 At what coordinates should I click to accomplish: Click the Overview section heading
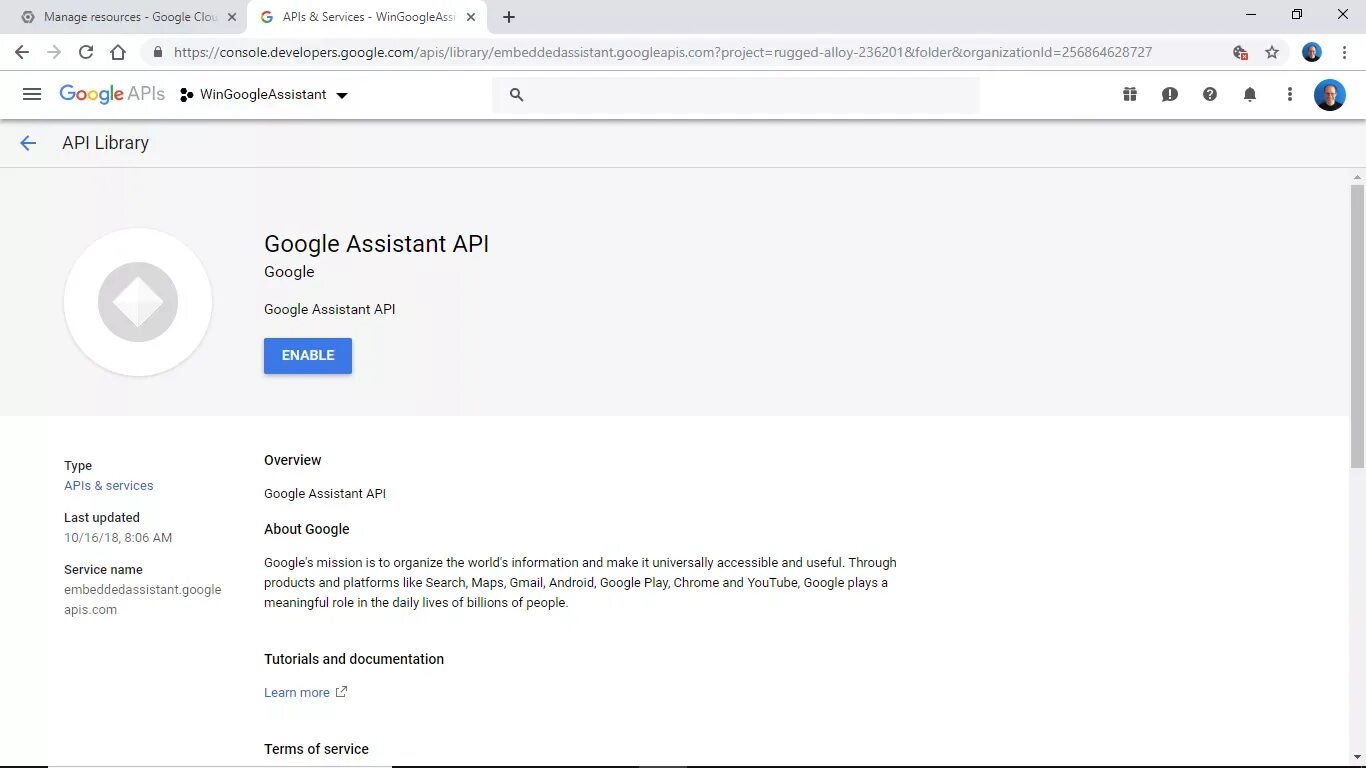[x=293, y=460]
